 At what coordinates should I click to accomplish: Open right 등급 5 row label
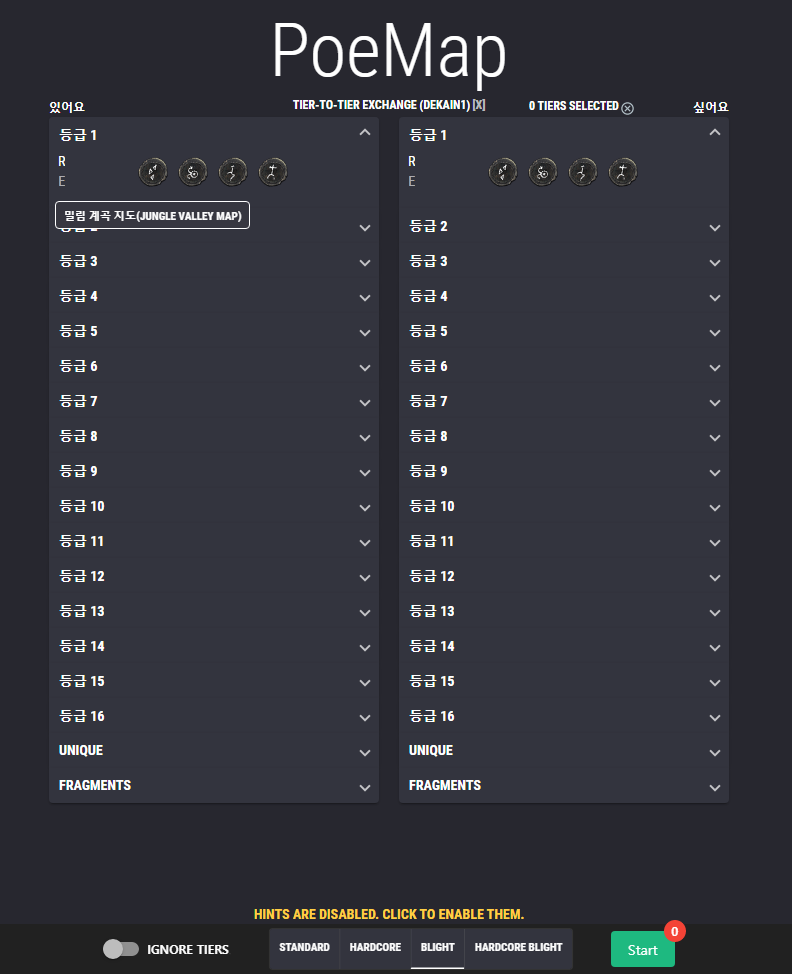click(429, 332)
